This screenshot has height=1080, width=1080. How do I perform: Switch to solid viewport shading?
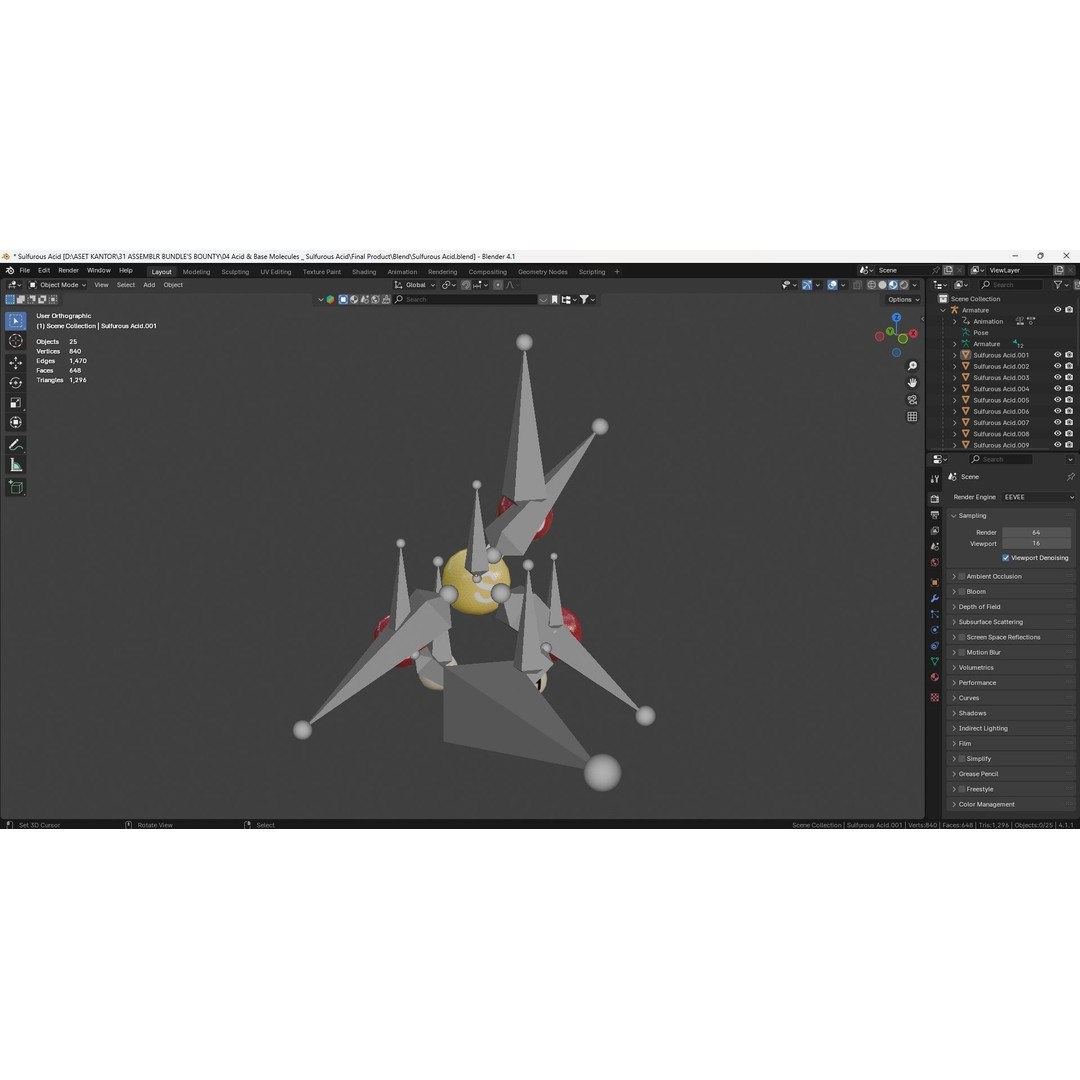pyautogui.click(x=882, y=285)
